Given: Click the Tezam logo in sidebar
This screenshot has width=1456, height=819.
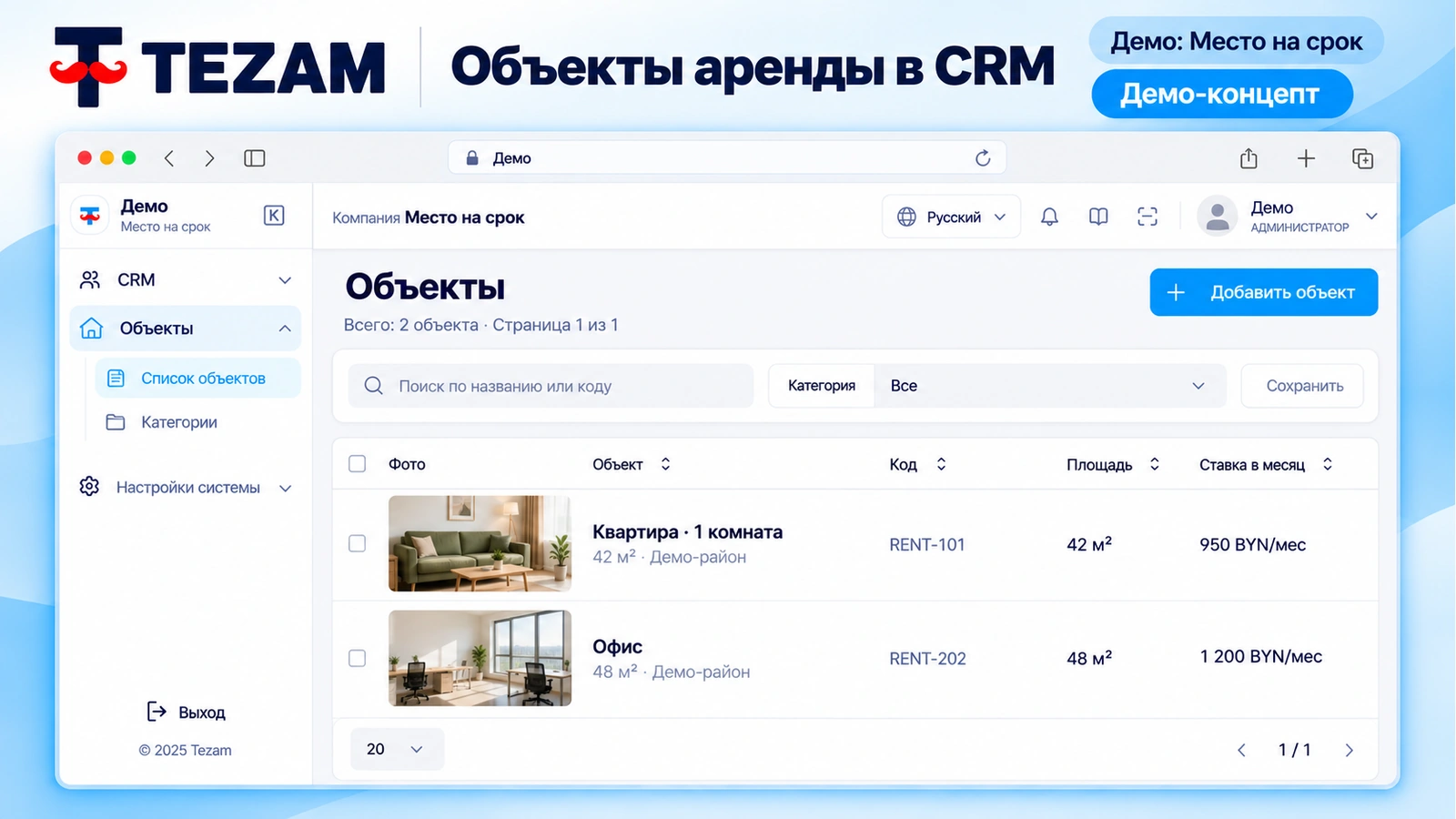Looking at the screenshot, I should tap(90, 216).
